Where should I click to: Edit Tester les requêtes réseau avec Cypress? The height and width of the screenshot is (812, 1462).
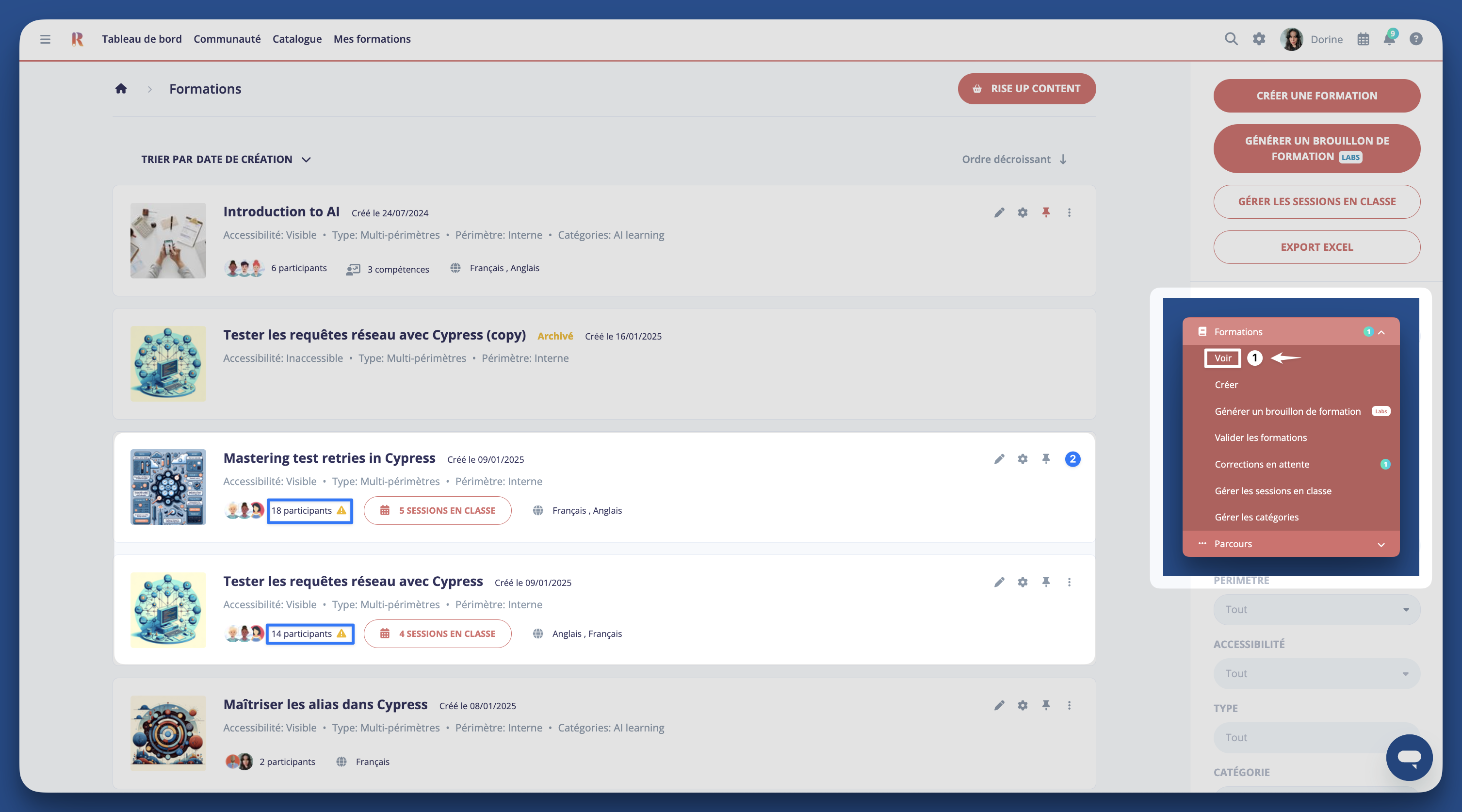coord(999,582)
